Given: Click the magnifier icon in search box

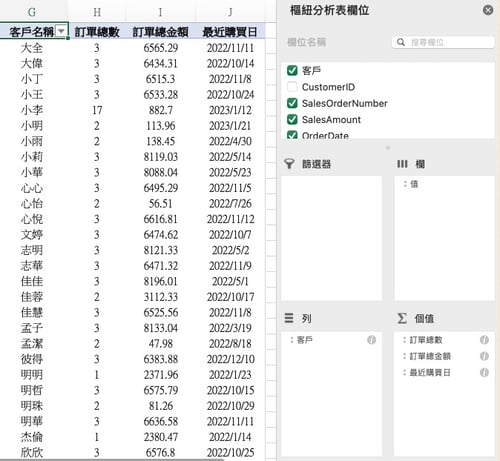Looking at the screenshot, I should click(x=401, y=42).
